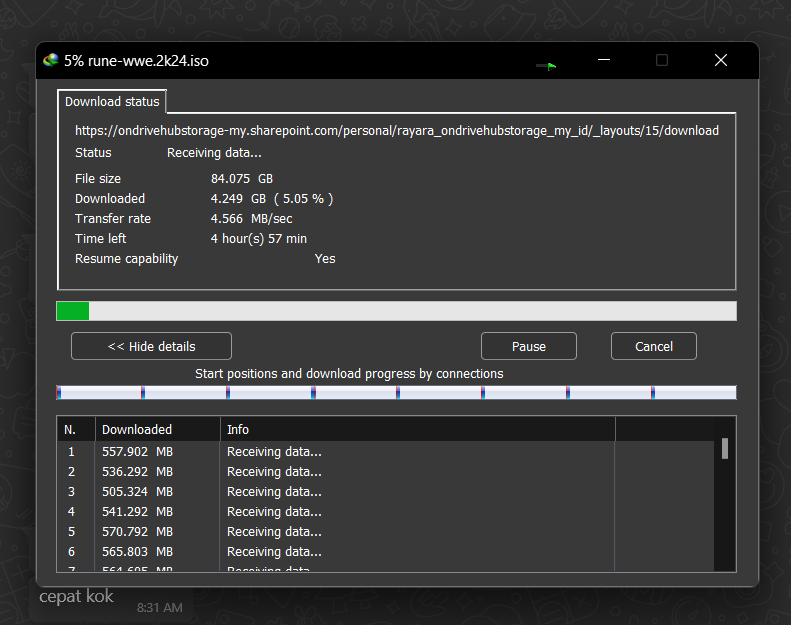Select the Download status tab
The image size is (791, 625).
[x=112, y=102]
